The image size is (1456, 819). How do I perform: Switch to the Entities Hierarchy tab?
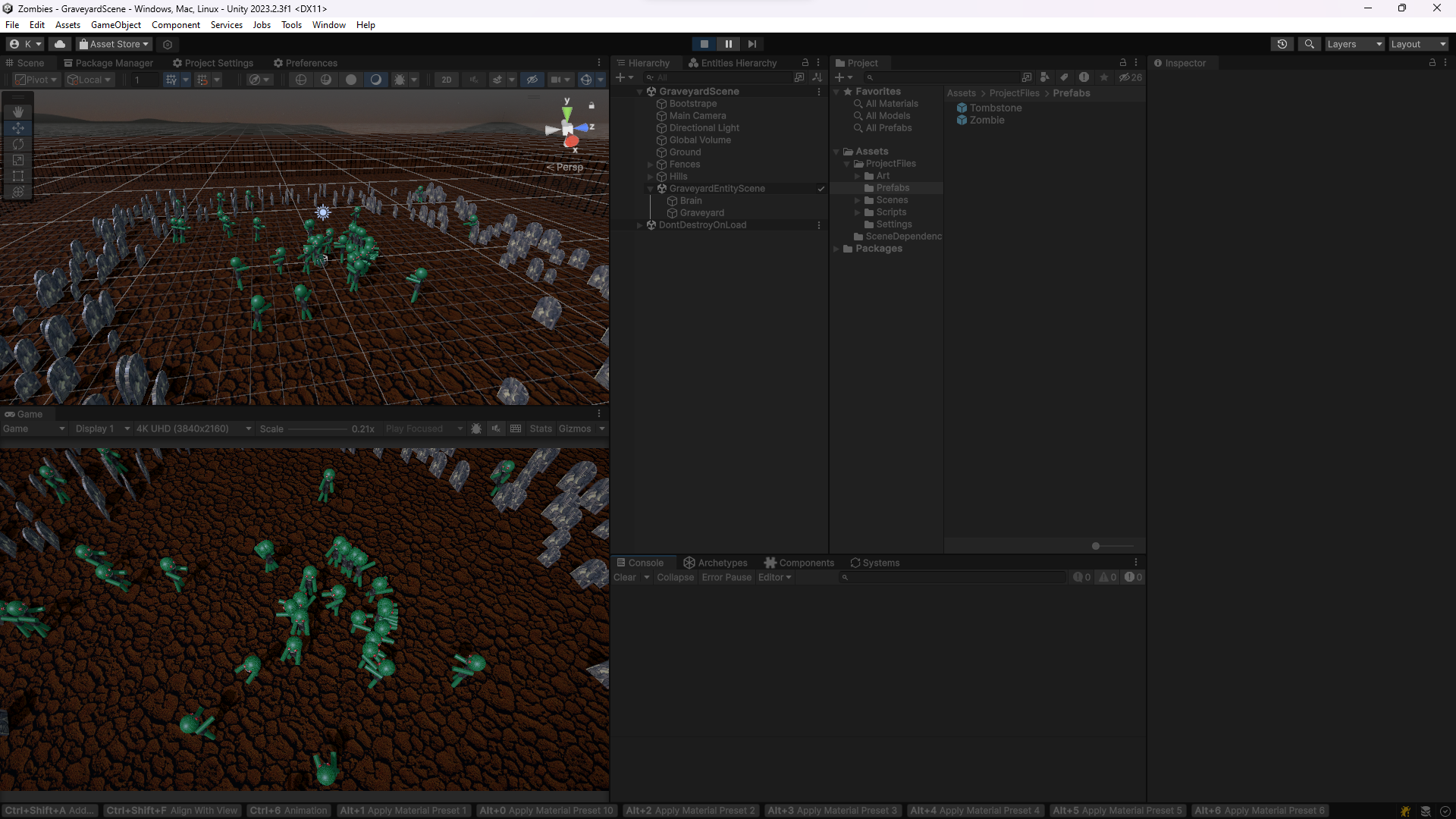point(732,63)
